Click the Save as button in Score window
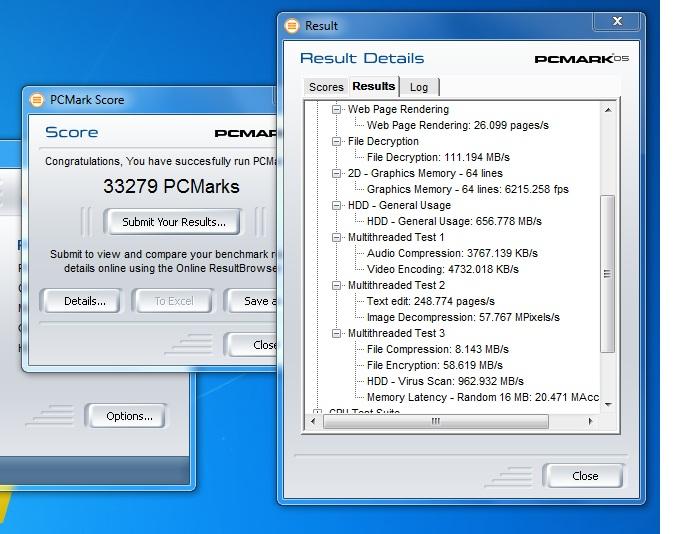 pos(251,301)
